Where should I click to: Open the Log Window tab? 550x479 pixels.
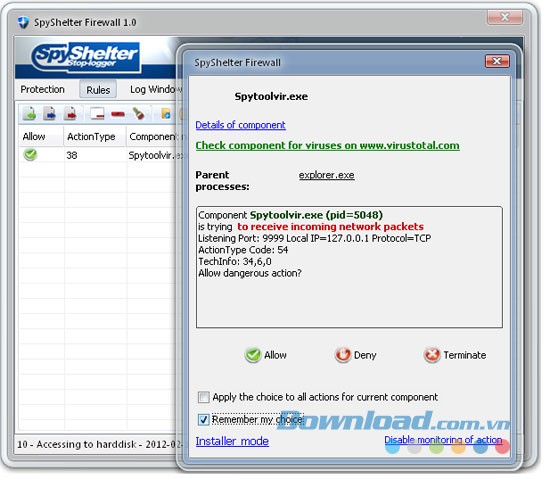tap(156, 89)
